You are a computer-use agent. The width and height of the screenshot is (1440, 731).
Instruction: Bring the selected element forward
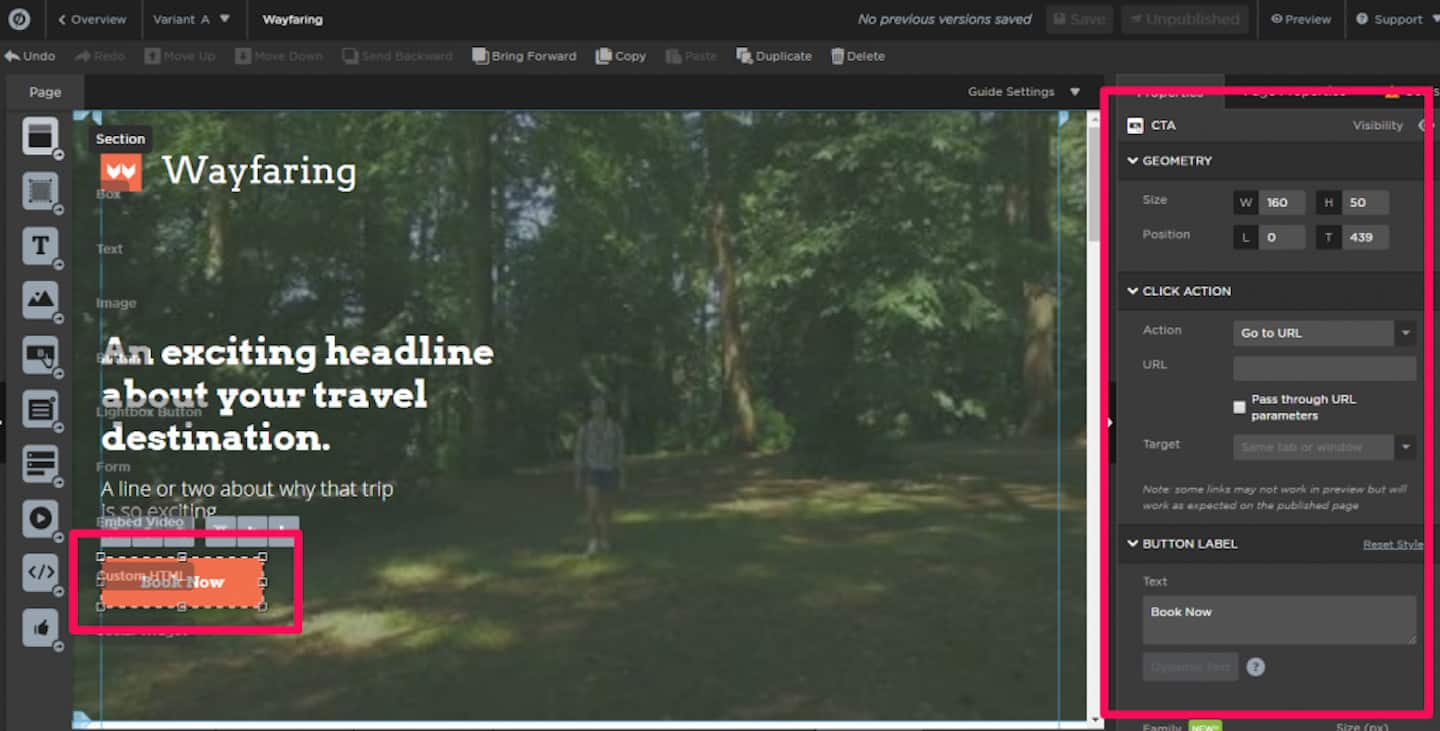[524, 56]
